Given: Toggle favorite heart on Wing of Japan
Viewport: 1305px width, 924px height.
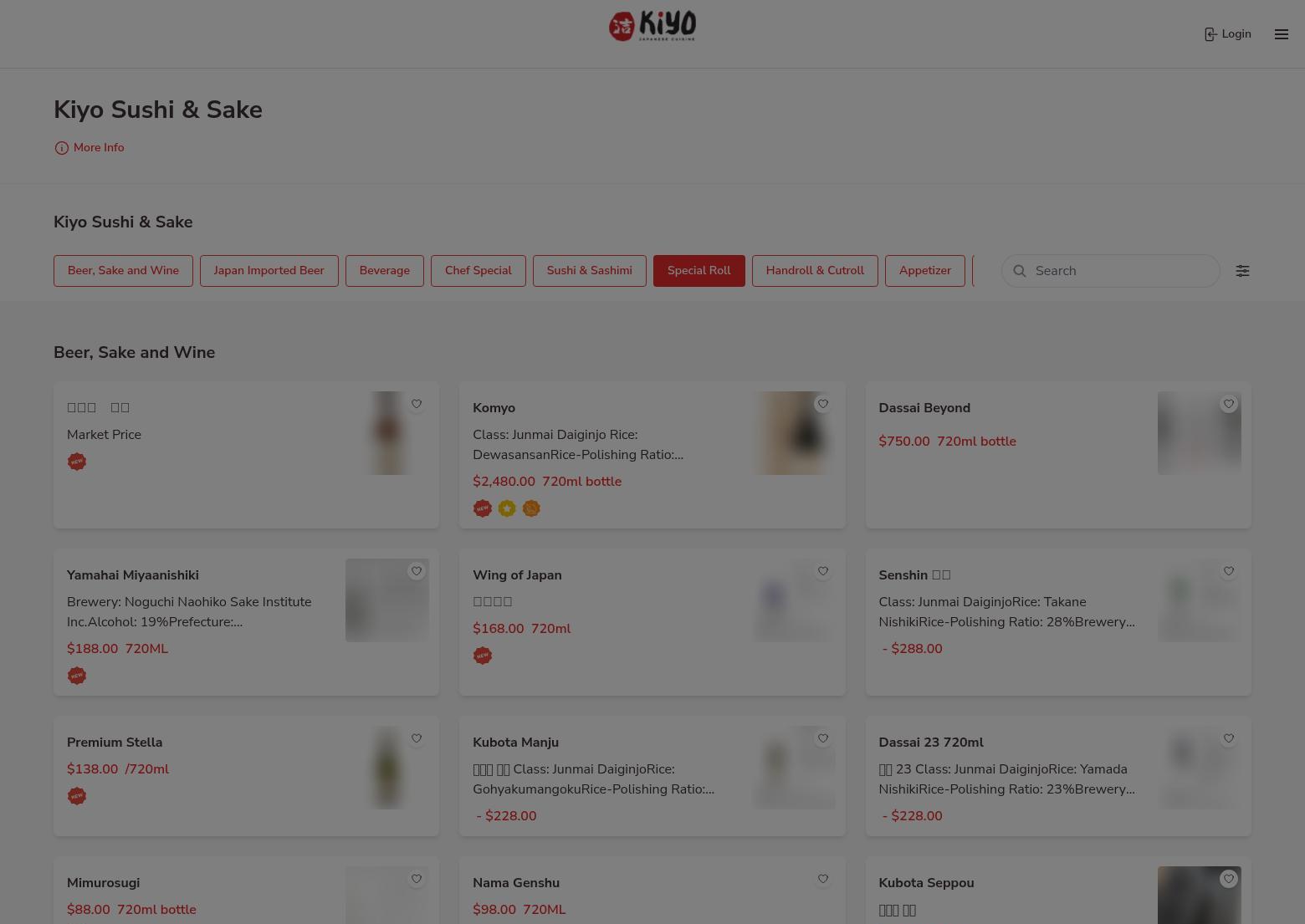Looking at the screenshot, I should click(x=822, y=571).
